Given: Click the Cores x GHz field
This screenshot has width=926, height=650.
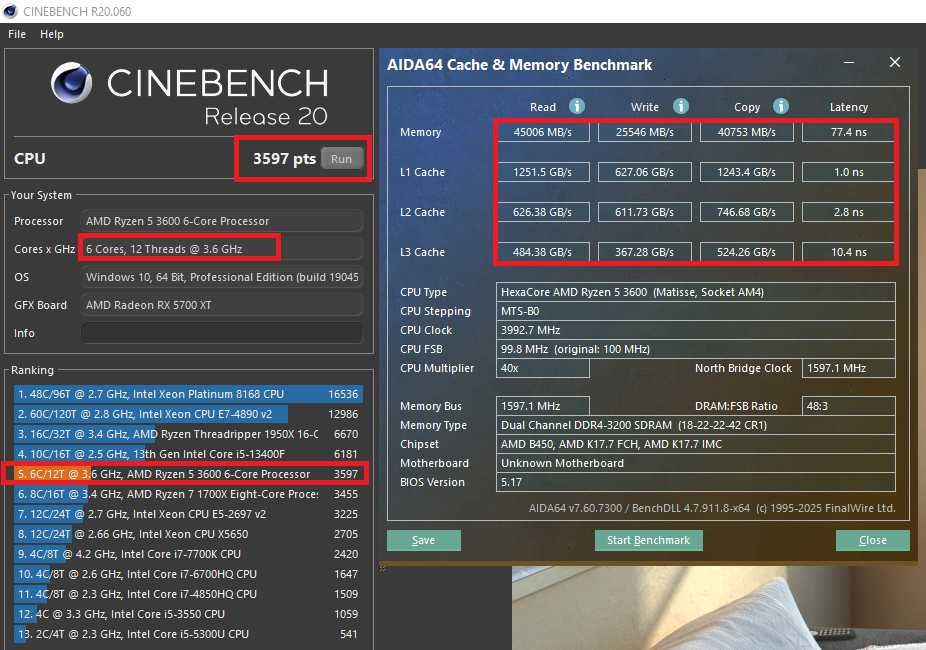Looking at the screenshot, I should point(221,249).
